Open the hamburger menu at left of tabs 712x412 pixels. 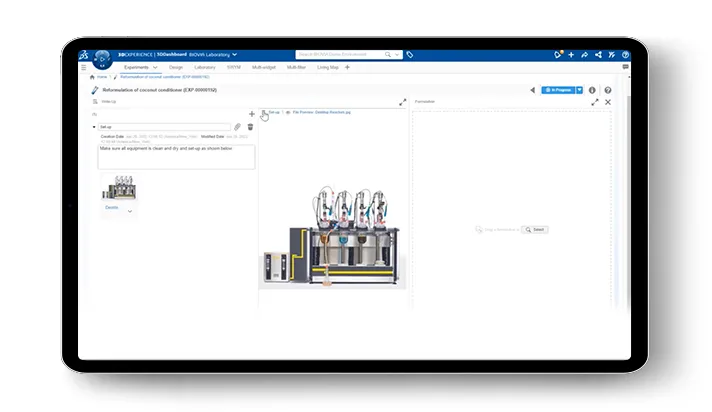coord(84,67)
